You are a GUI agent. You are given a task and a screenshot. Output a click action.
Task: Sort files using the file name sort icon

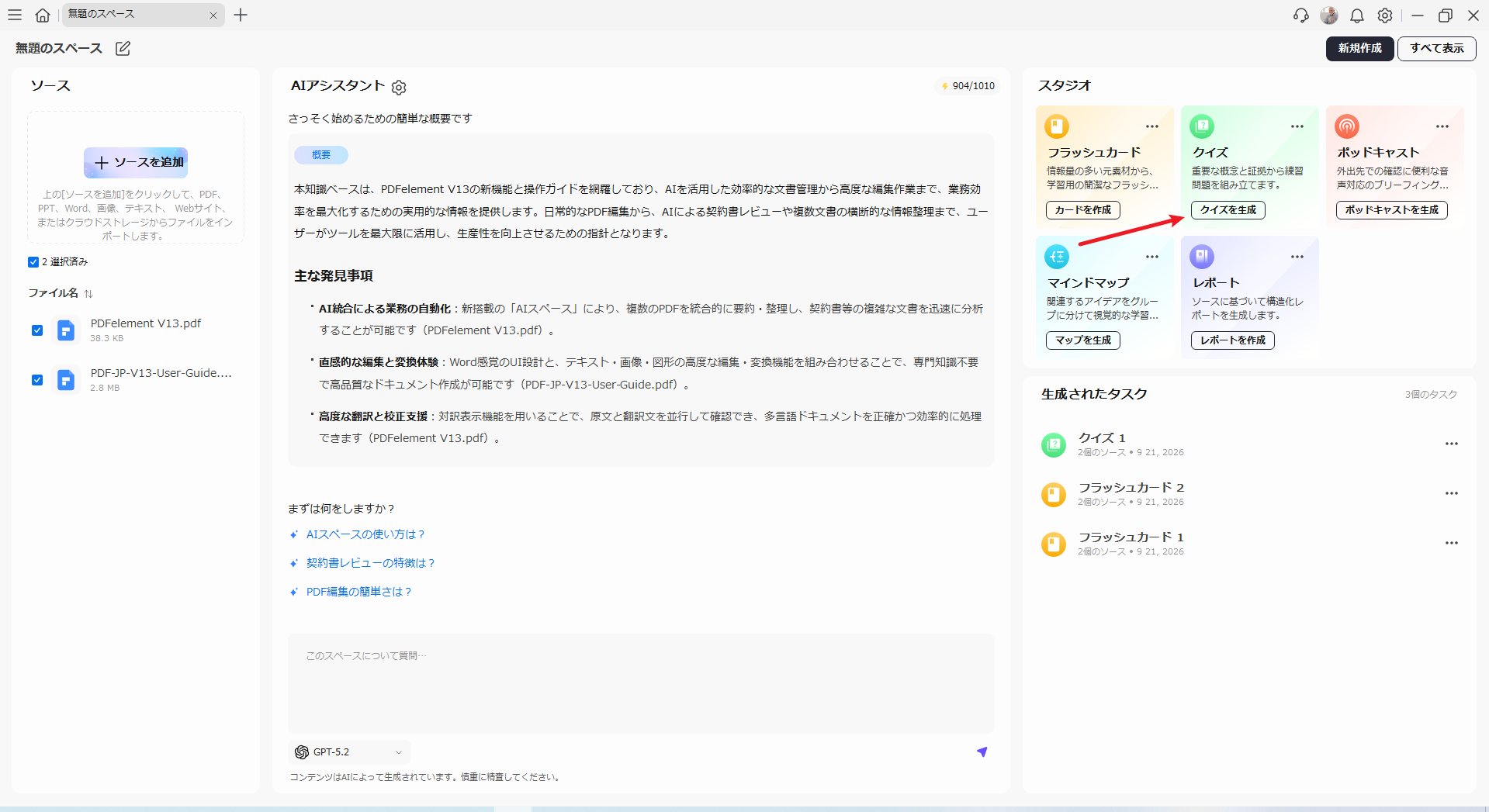click(88, 293)
